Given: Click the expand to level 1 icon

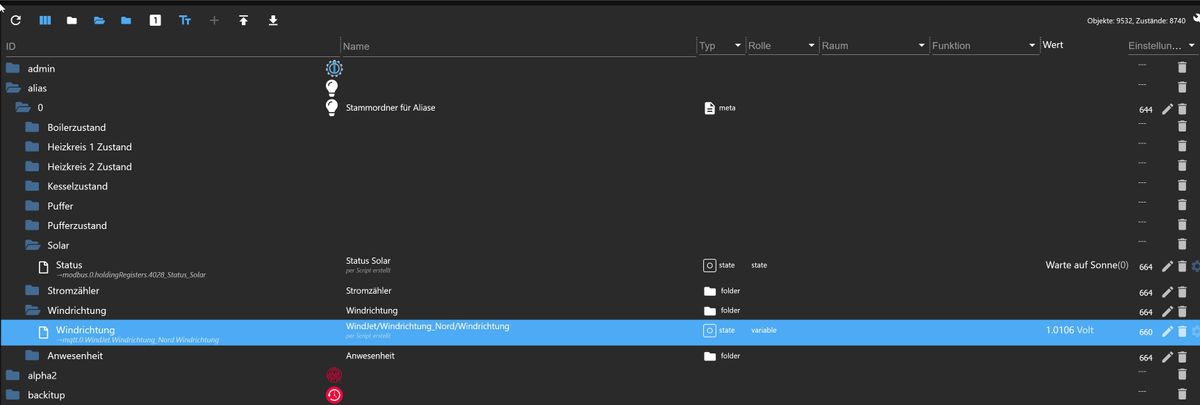Looking at the screenshot, I should 155,20.
